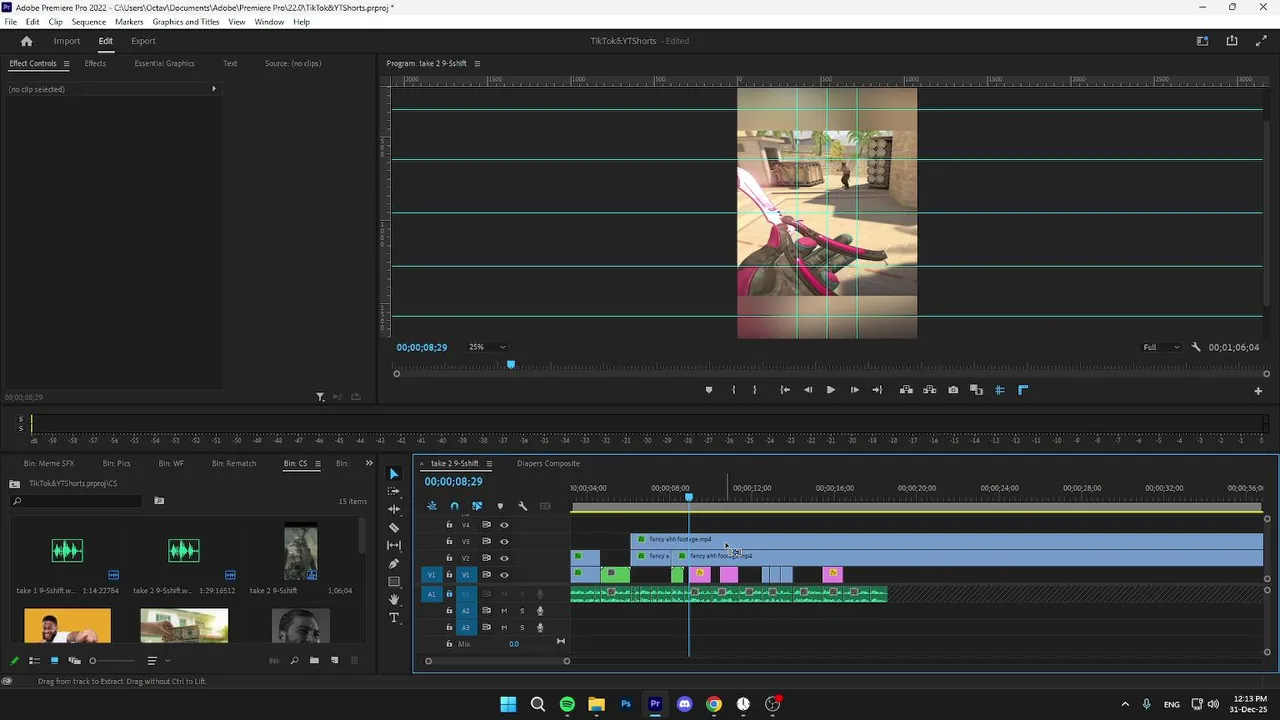The image size is (1280, 720).
Task: Select the Track Select Forward tool
Action: pos(394,491)
